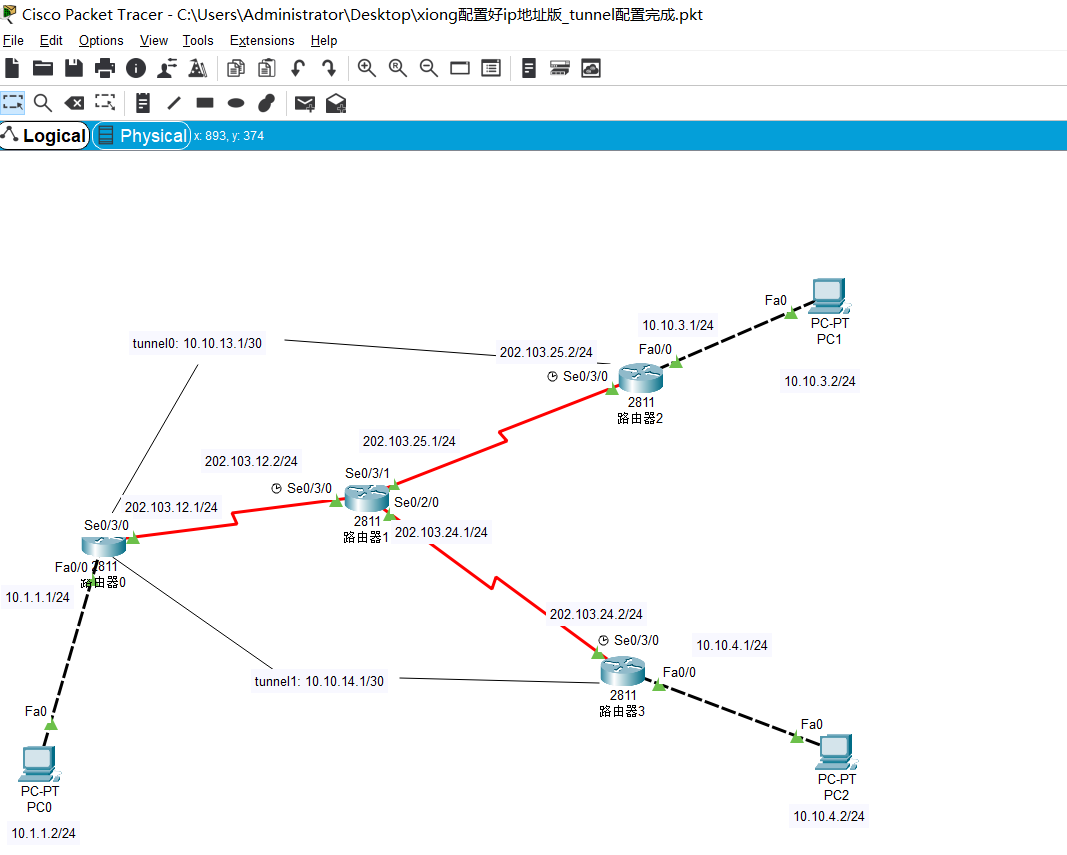The width and height of the screenshot is (1067, 855).
Task: Select the Delete tool in the tools palette
Action: point(74,102)
